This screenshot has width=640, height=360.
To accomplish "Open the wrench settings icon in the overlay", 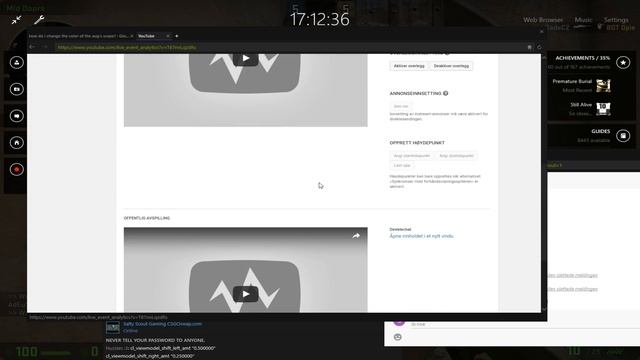I will (x=39, y=20).
